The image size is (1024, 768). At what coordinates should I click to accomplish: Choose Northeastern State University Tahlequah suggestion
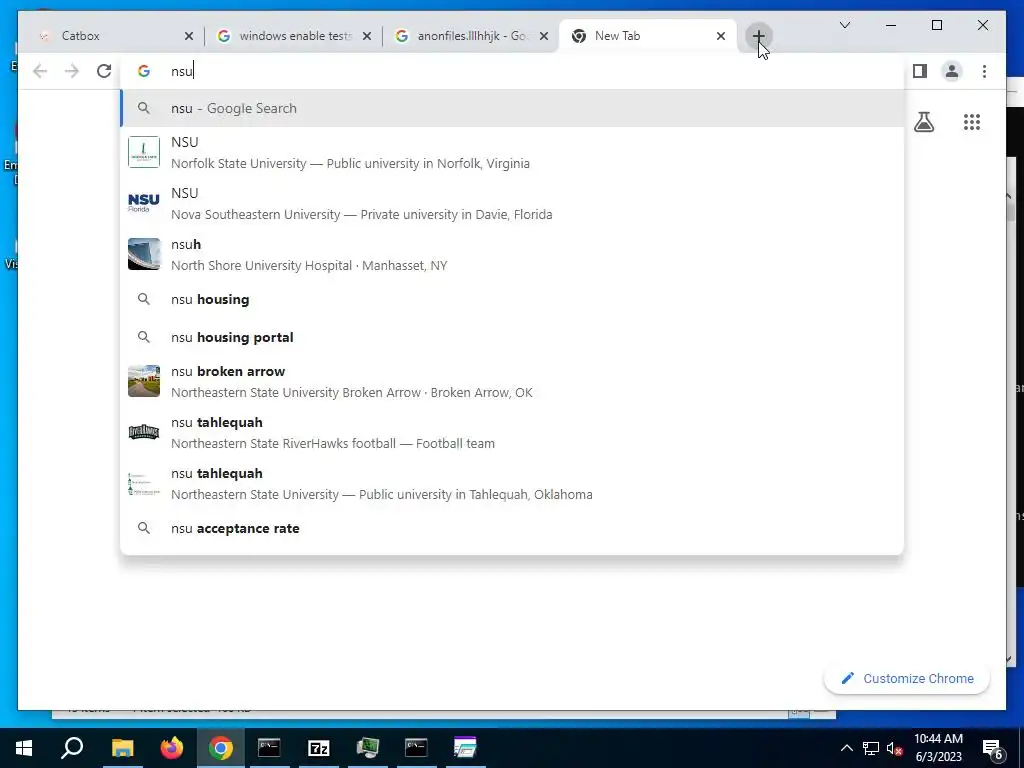(513, 483)
